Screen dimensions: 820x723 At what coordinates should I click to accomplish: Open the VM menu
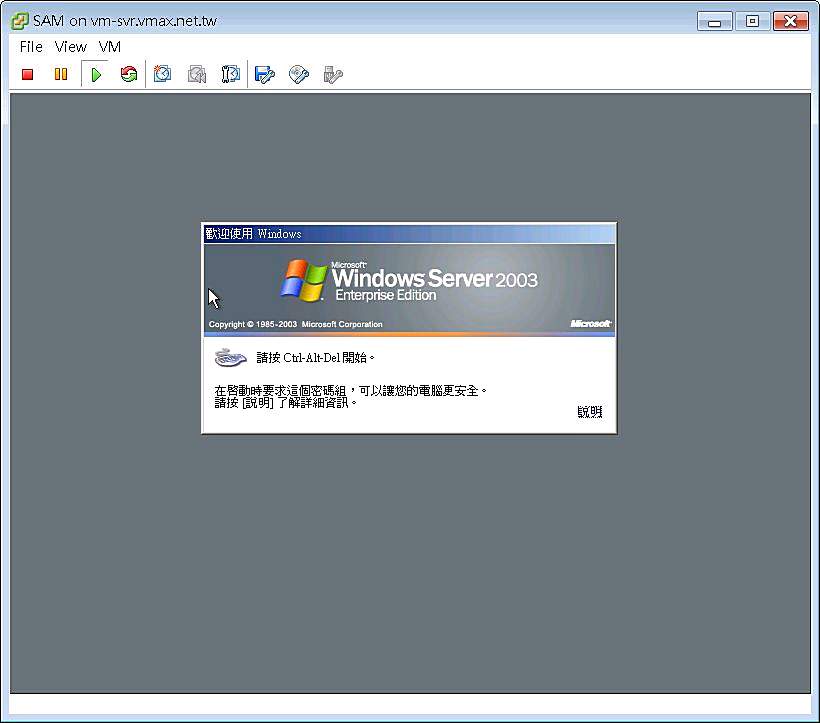click(x=110, y=47)
